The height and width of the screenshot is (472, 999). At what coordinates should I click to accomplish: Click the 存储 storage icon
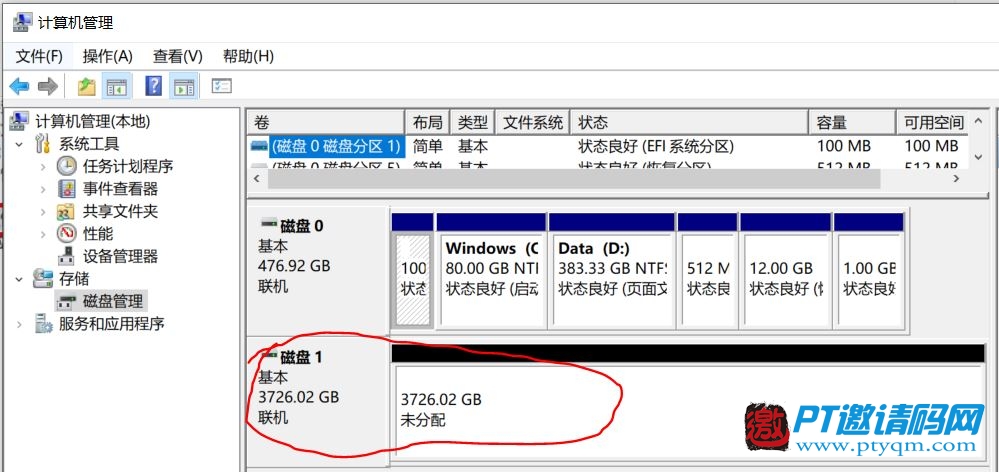pos(43,278)
